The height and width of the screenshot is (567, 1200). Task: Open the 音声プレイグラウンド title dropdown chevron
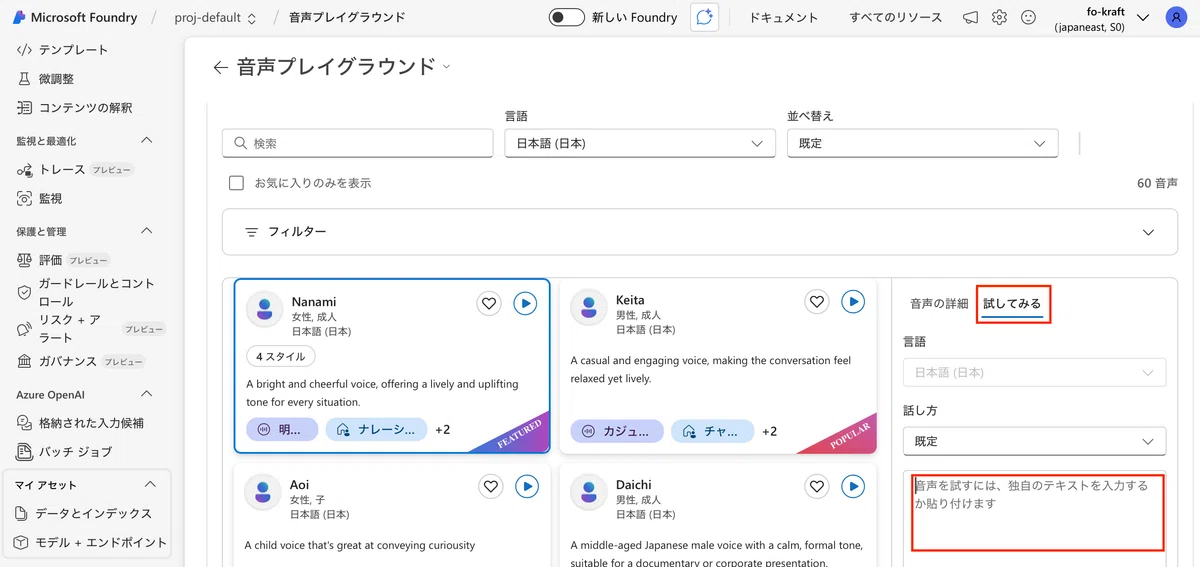click(446, 67)
